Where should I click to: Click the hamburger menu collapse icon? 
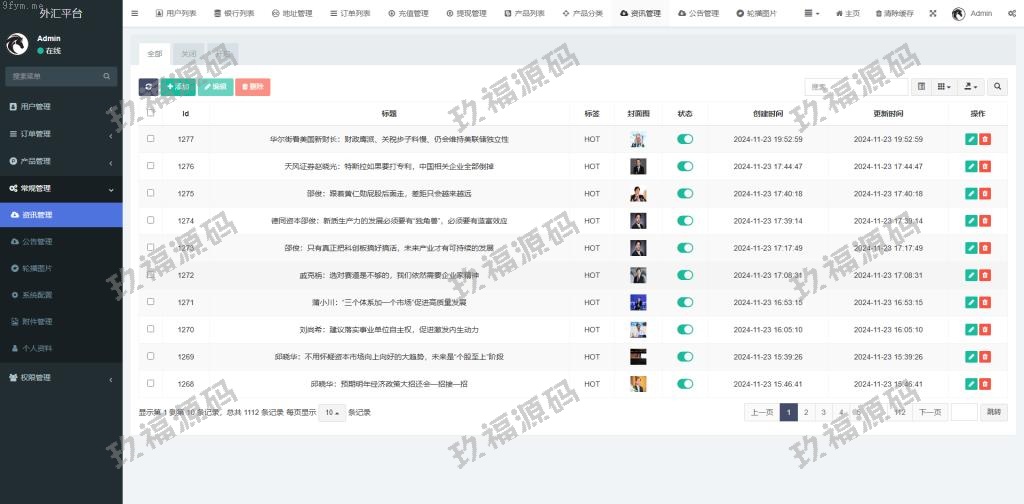pos(135,14)
